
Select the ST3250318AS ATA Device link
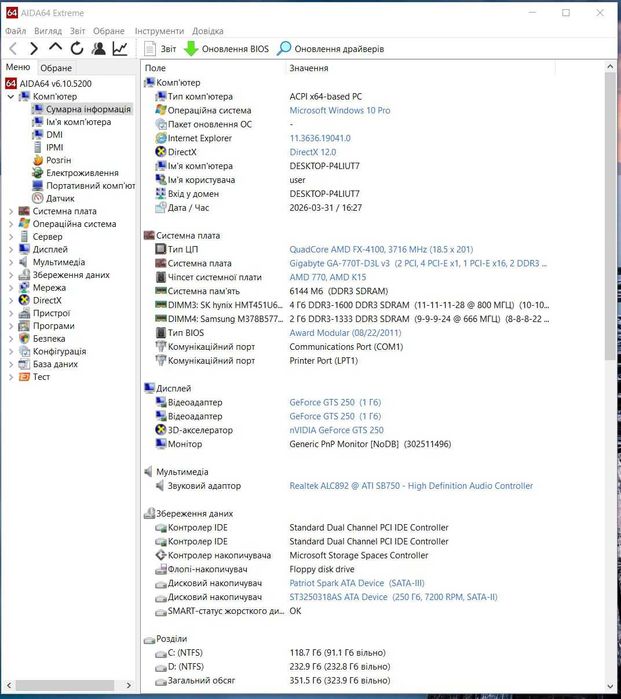[x=393, y=597]
